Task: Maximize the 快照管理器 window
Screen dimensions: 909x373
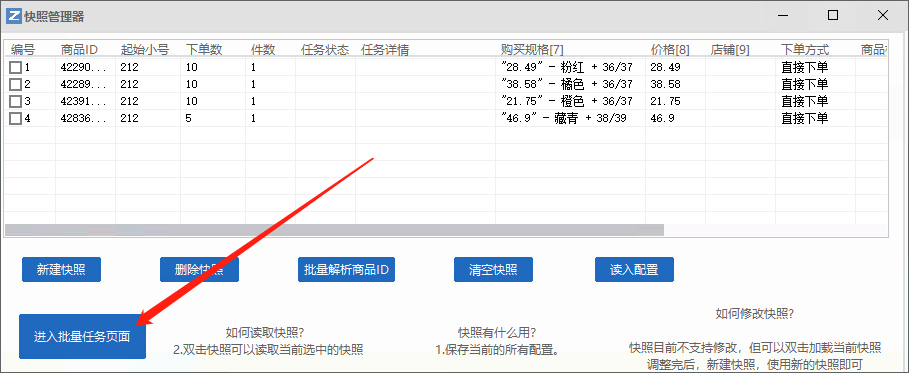Action: [833, 16]
